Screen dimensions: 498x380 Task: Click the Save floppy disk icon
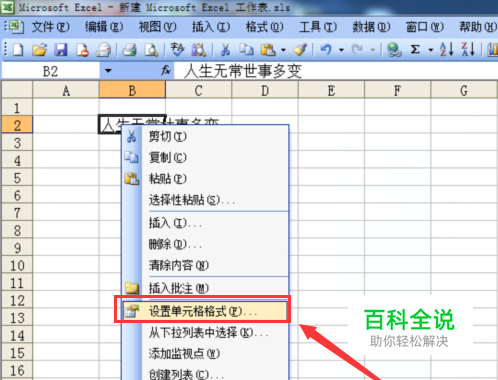tap(61, 50)
